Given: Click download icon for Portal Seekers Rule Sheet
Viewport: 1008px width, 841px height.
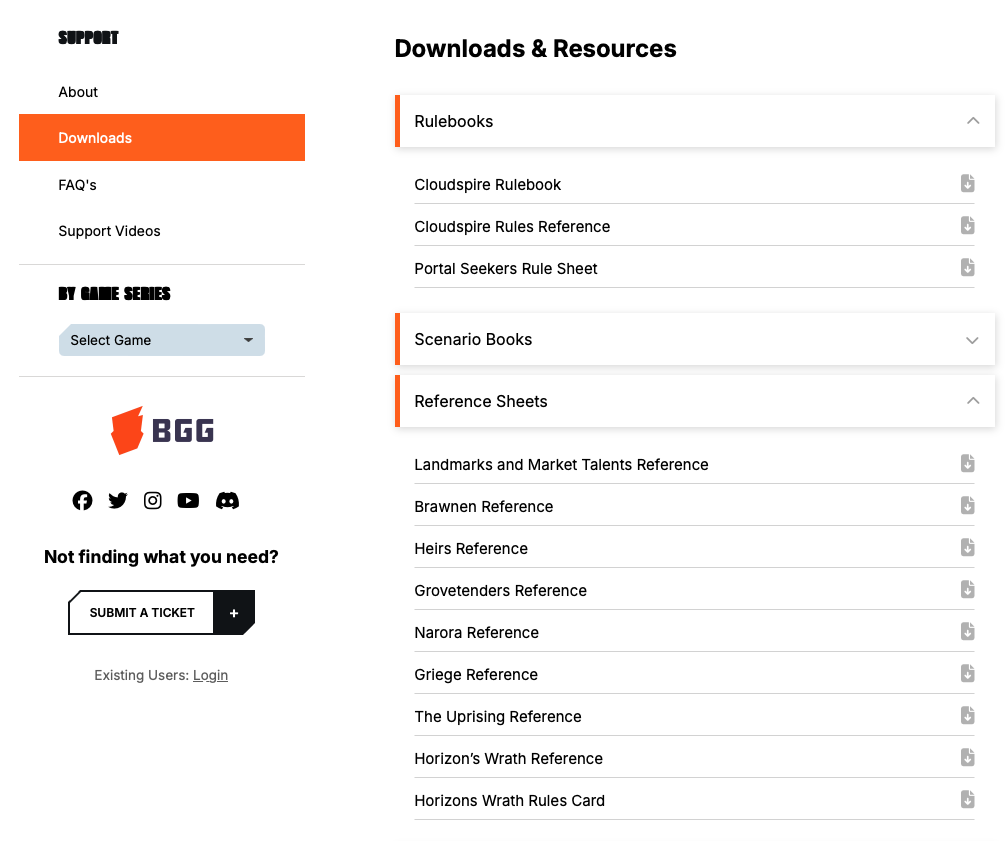Looking at the screenshot, I should pos(968,267).
